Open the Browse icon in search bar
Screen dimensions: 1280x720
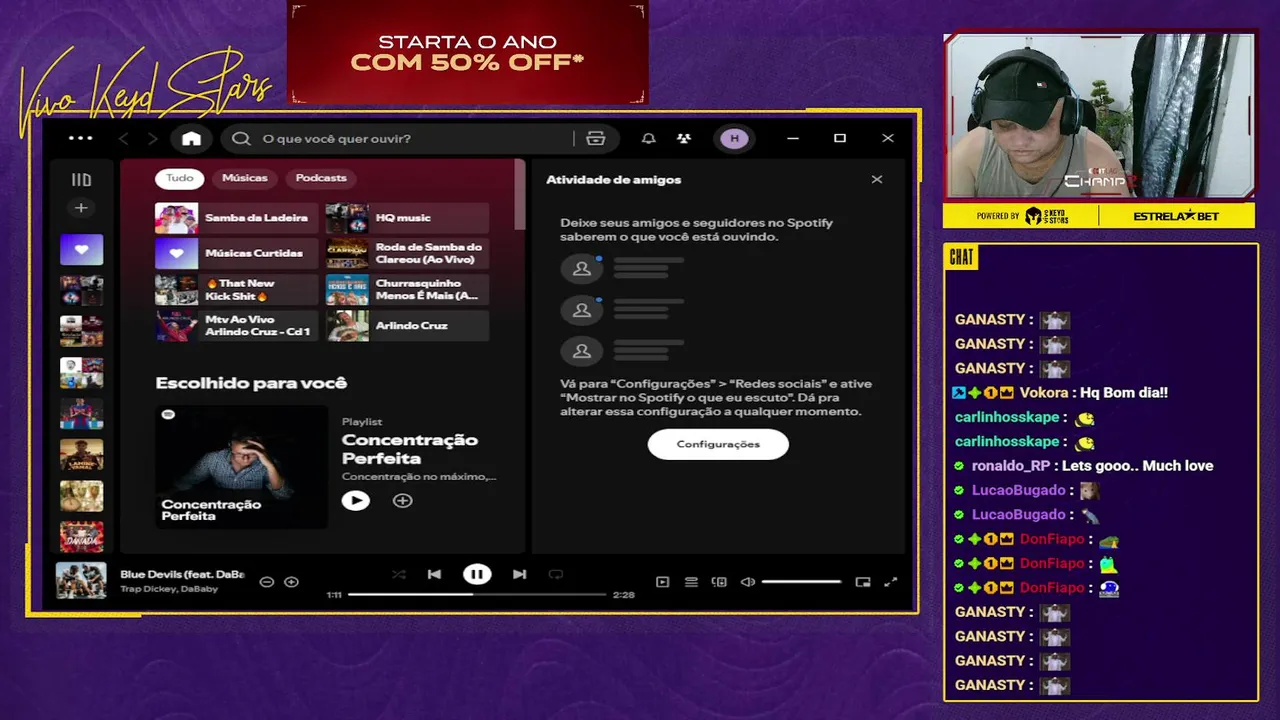[596, 139]
